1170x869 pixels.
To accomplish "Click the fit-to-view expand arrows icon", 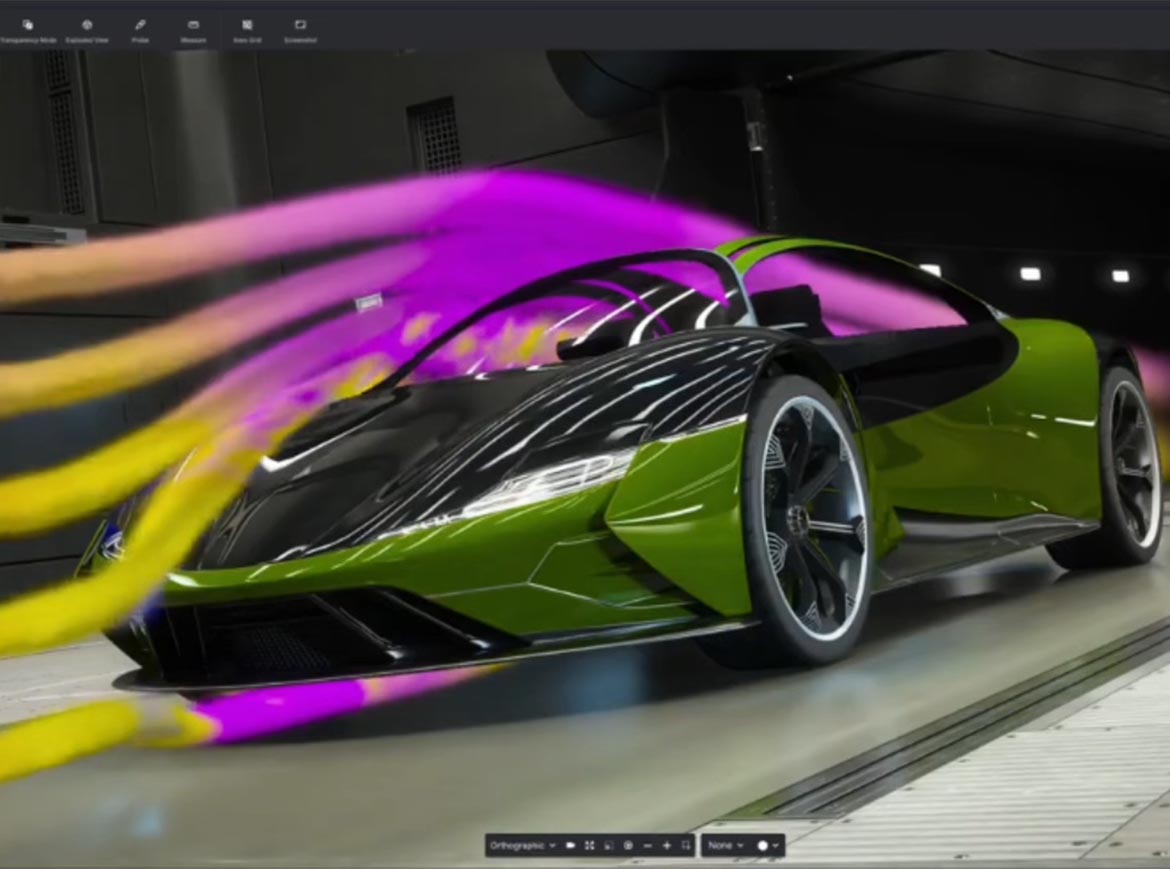I will pyautogui.click(x=589, y=845).
